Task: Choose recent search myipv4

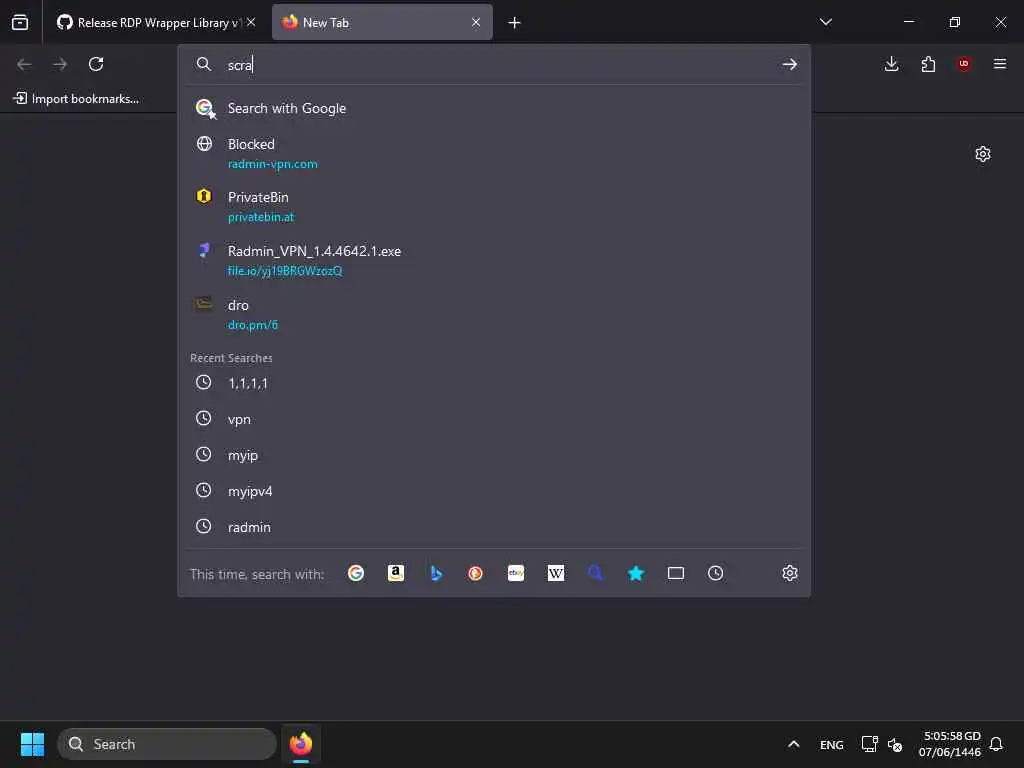Action: click(x=494, y=491)
